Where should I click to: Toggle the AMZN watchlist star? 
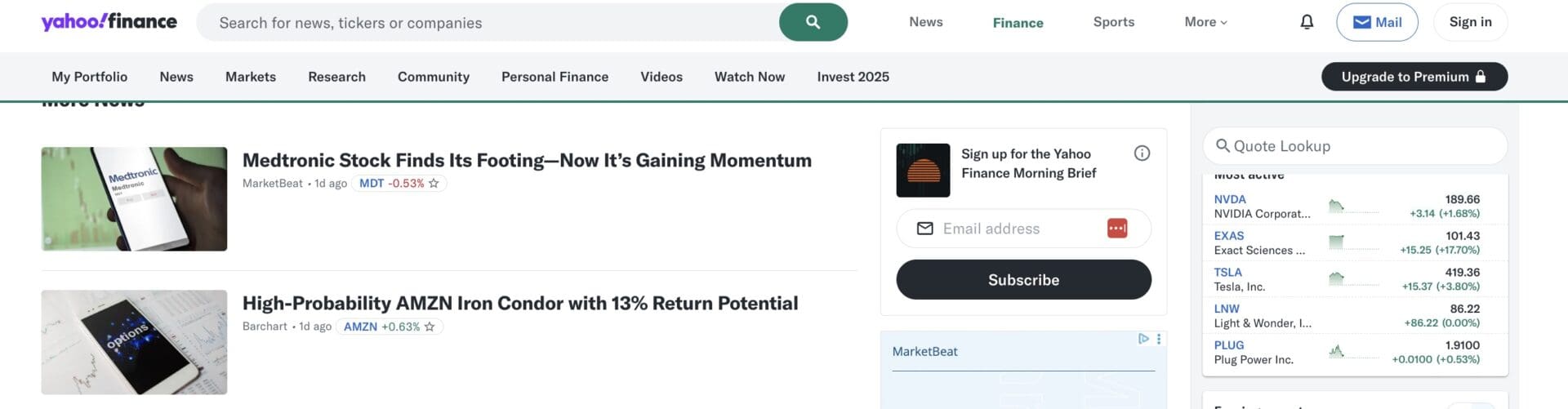click(x=430, y=327)
